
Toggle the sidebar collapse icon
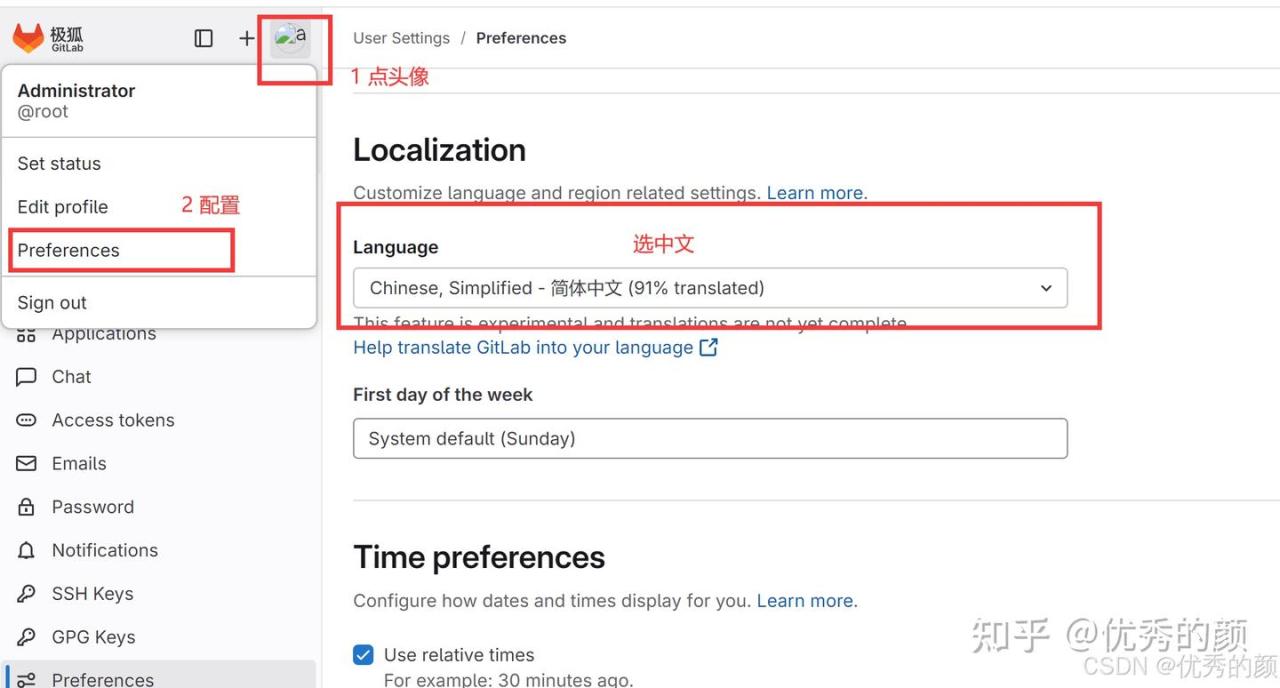(x=204, y=38)
